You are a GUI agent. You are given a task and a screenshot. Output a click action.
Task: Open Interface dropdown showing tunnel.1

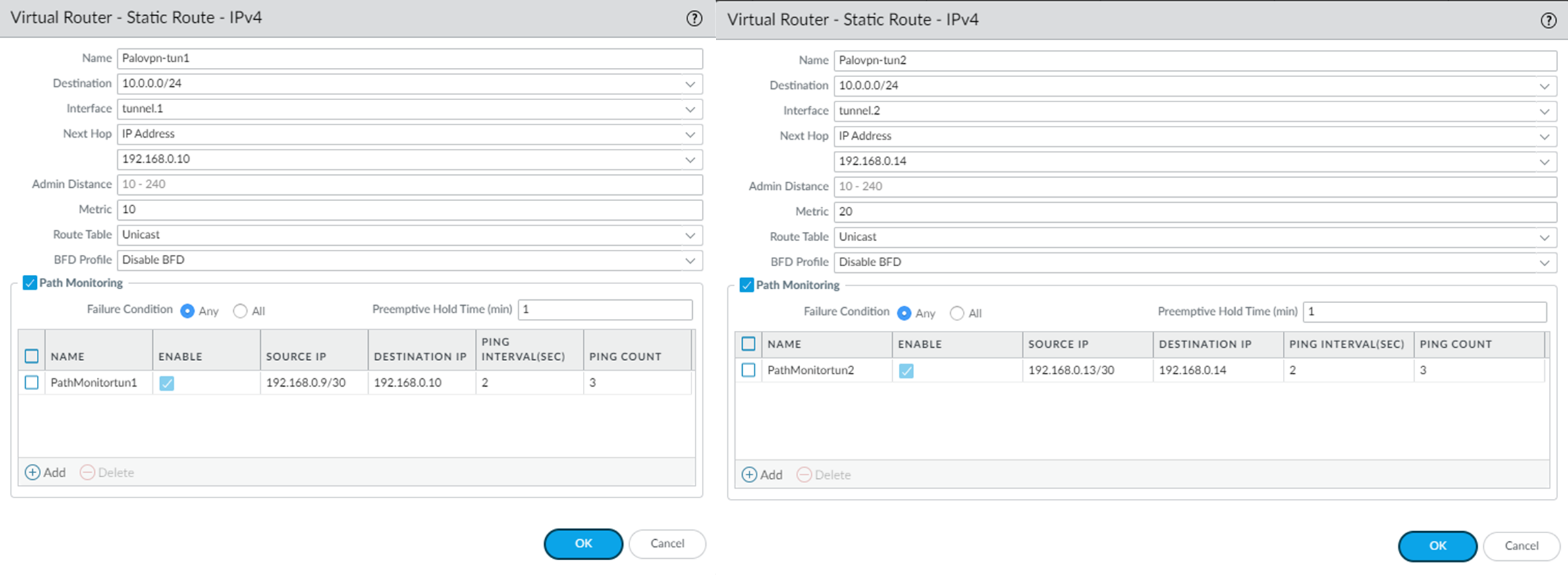[x=690, y=109]
